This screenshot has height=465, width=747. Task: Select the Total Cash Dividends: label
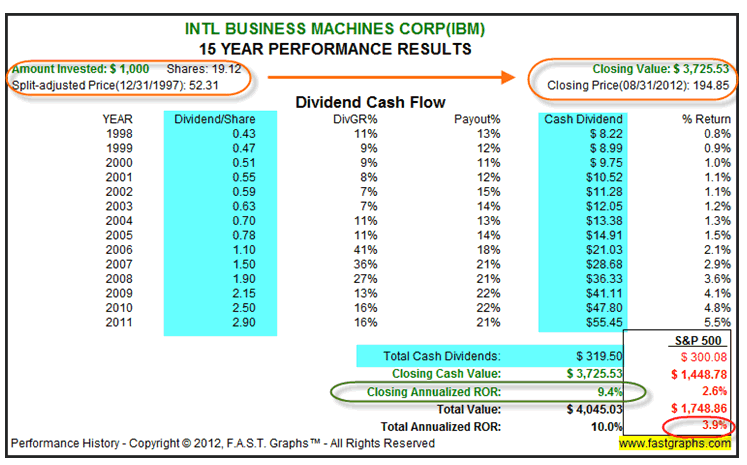(442, 356)
